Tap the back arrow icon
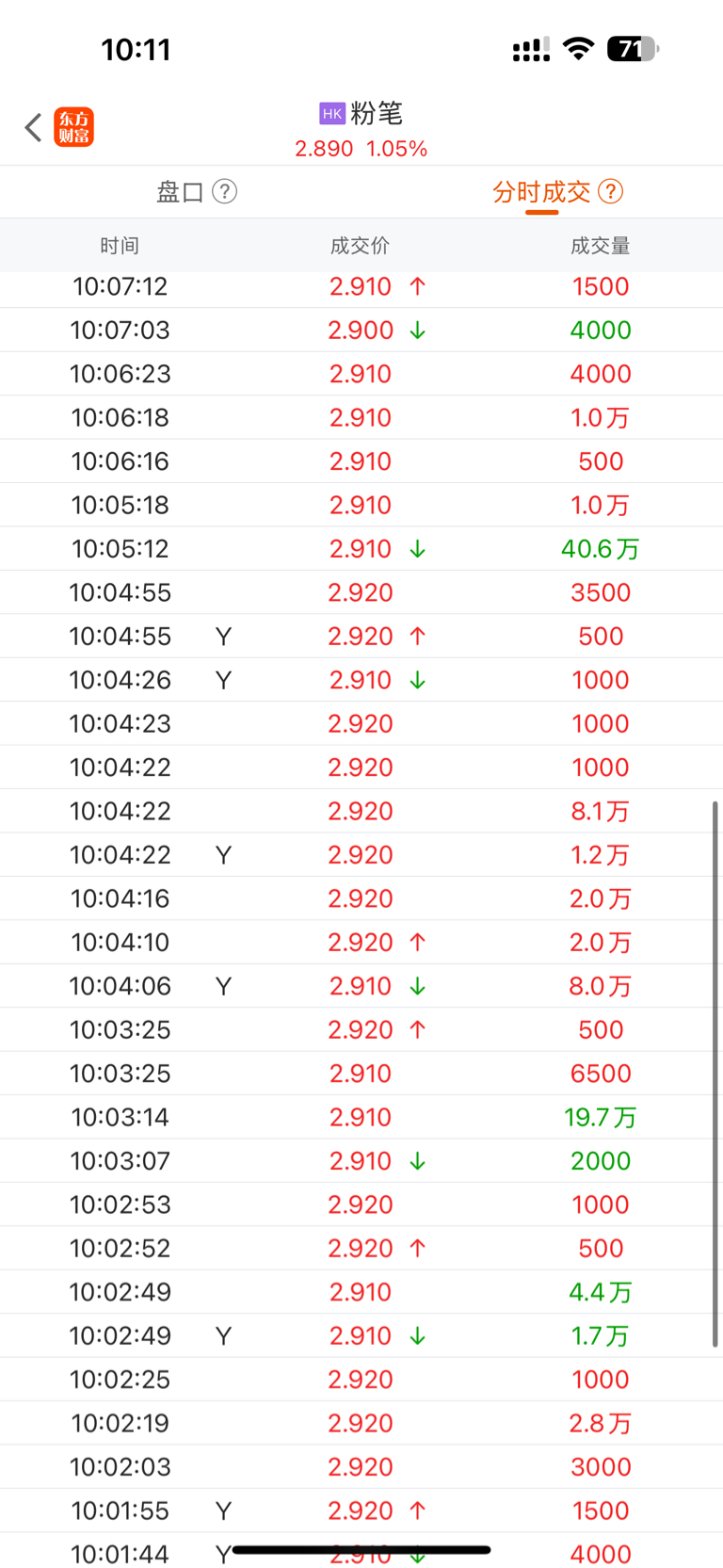The width and height of the screenshot is (723, 1568). tap(33, 127)
